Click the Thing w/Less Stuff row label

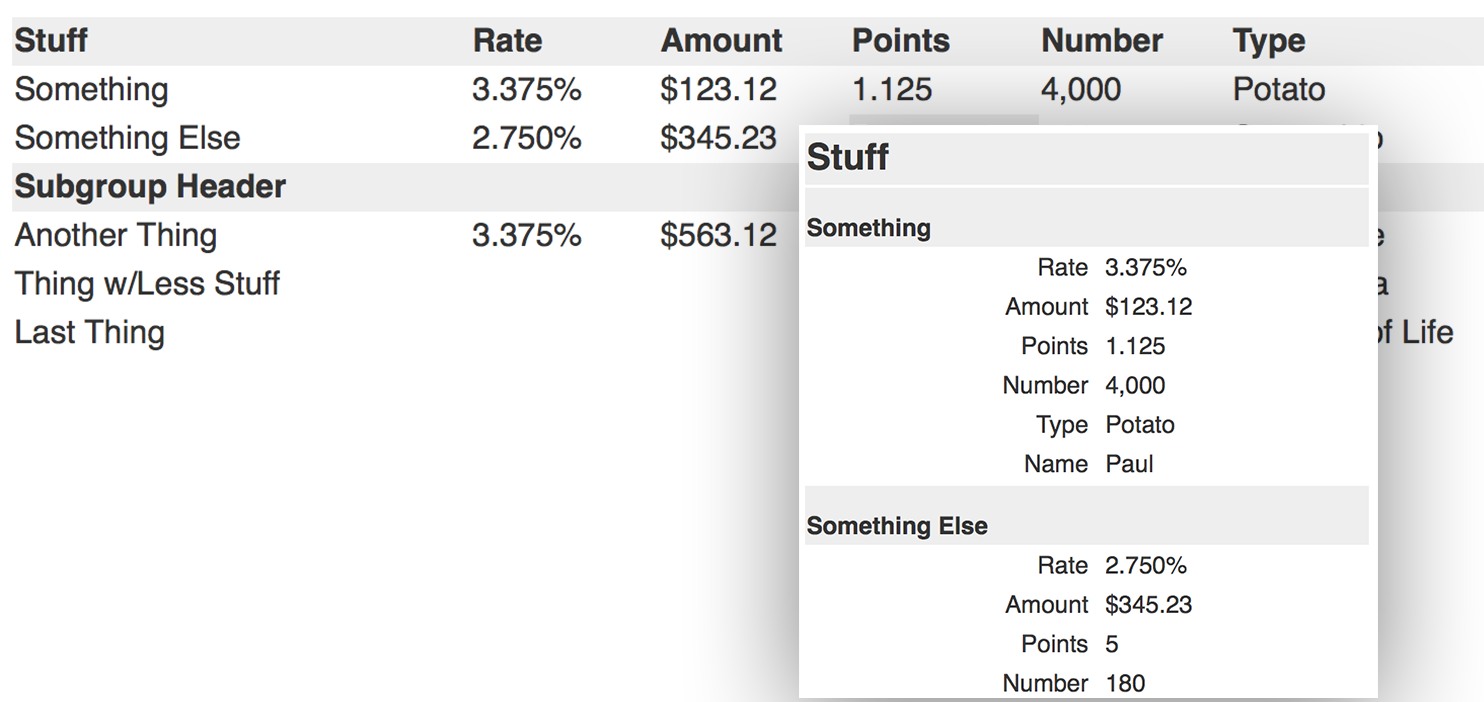(147, 284)
